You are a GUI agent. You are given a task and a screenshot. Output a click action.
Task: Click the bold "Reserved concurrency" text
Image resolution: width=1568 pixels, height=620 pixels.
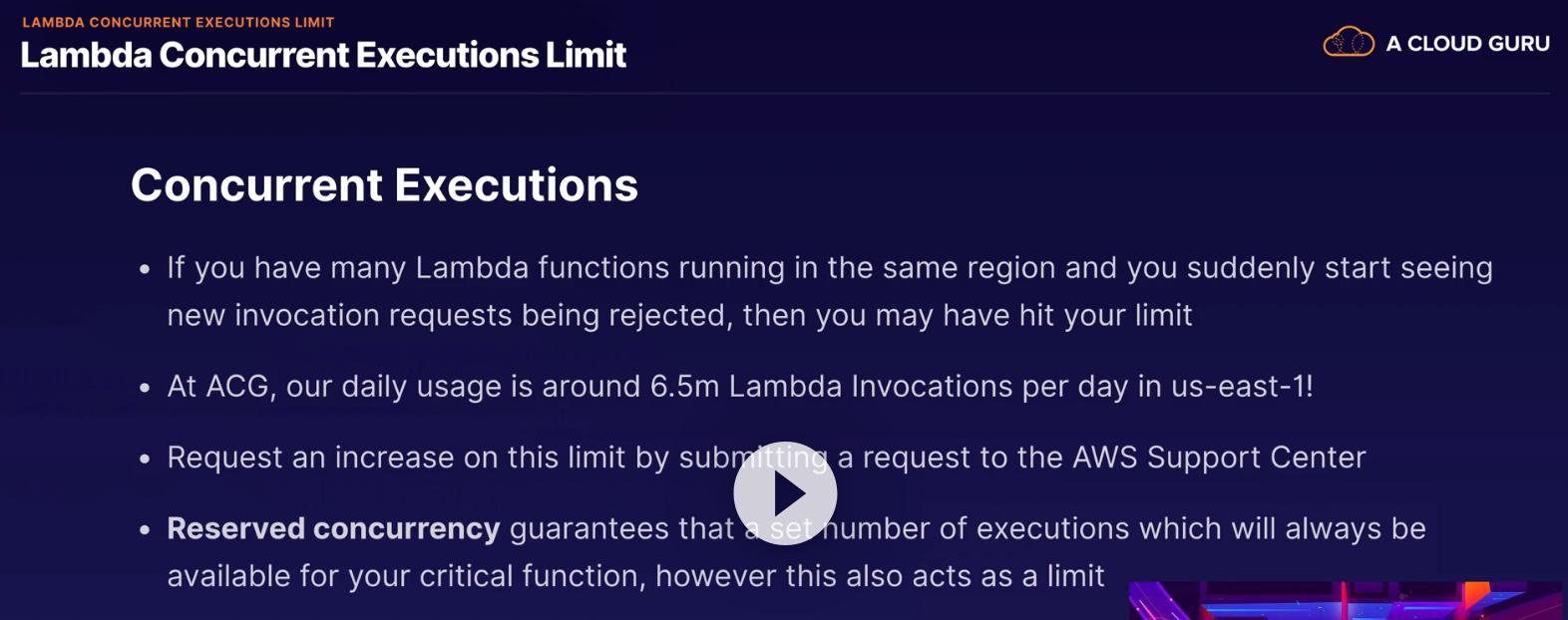point(333,528)
